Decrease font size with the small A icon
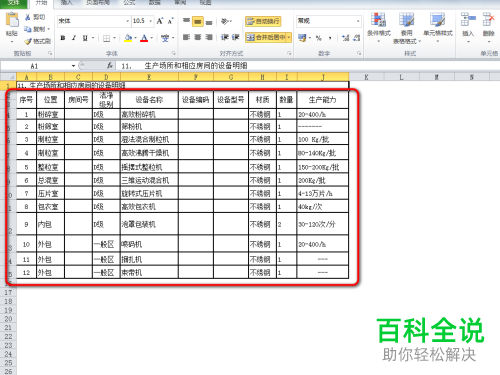 point(170,21)
